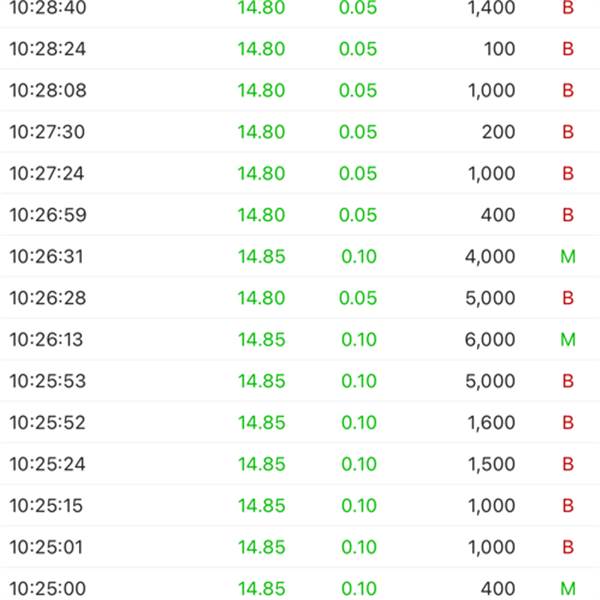Click the B marker at 10:25:53

(568, 381)
